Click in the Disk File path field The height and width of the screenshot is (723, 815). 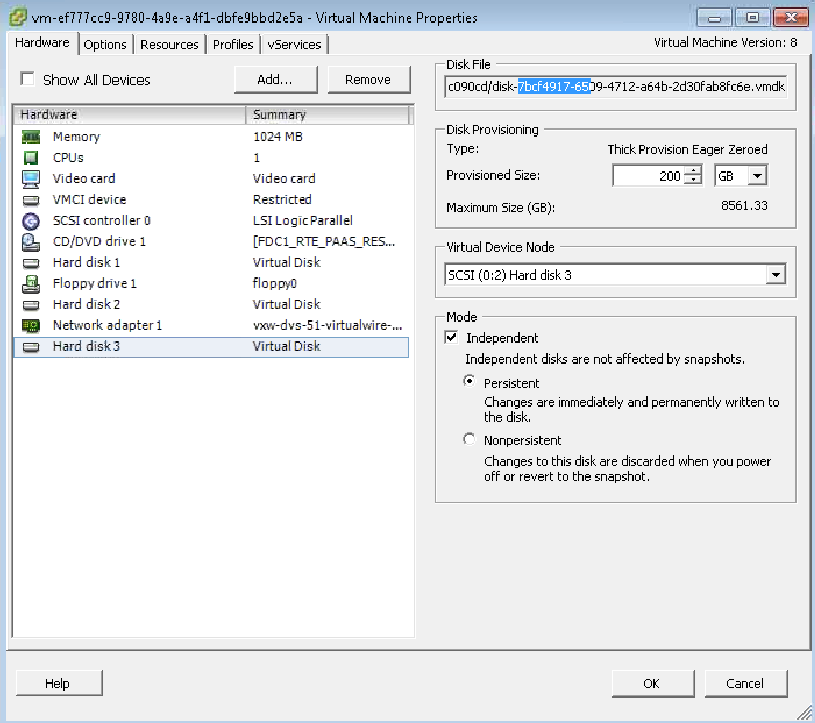[x=615, y=87]
